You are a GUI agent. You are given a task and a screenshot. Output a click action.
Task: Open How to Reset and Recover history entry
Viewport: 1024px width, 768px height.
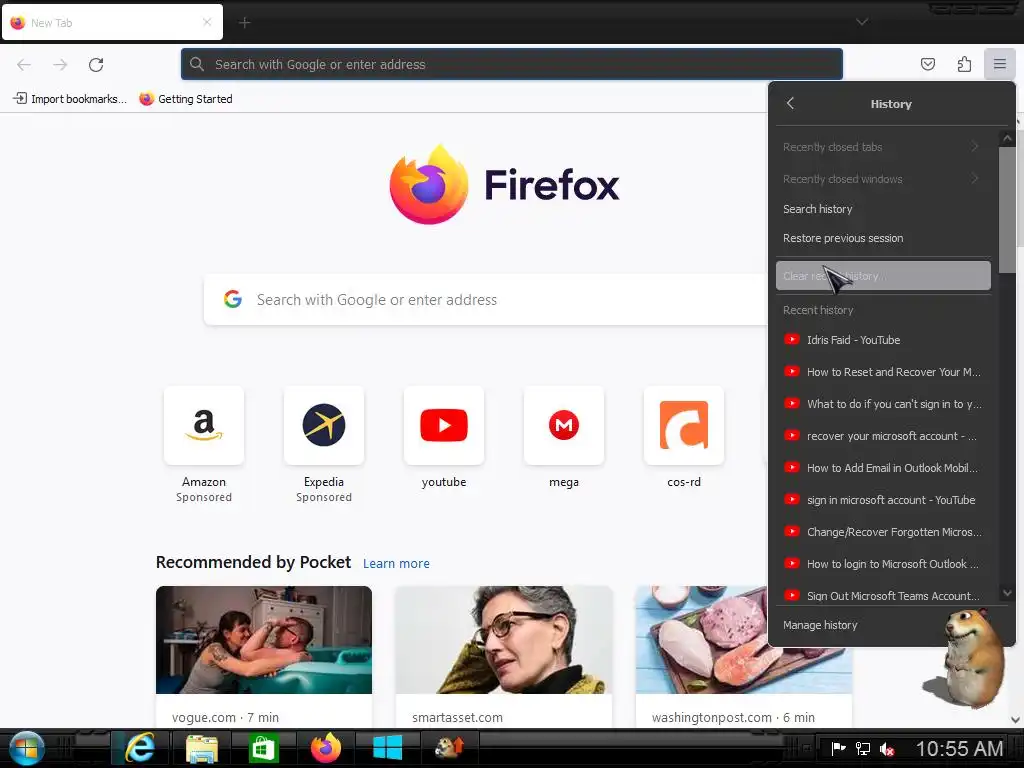(883, 372)
